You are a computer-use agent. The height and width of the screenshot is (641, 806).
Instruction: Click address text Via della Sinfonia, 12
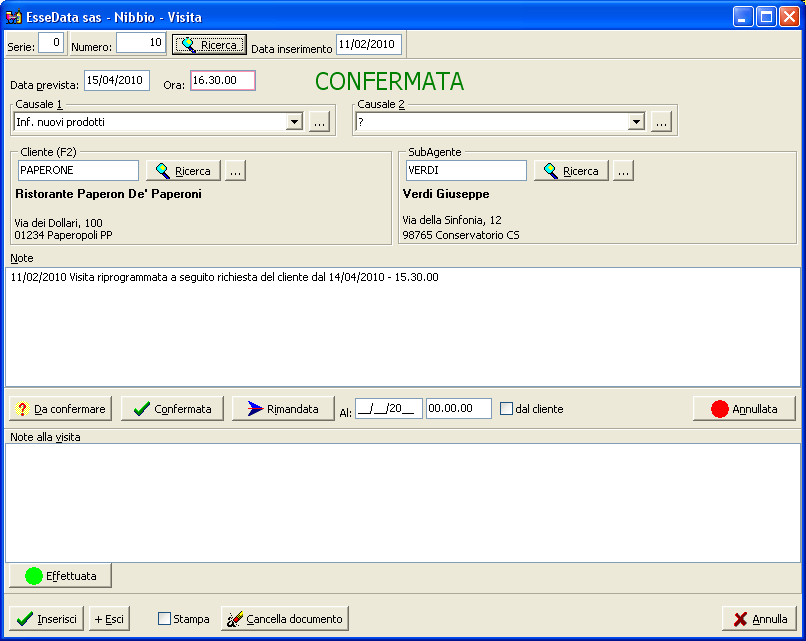452,220
